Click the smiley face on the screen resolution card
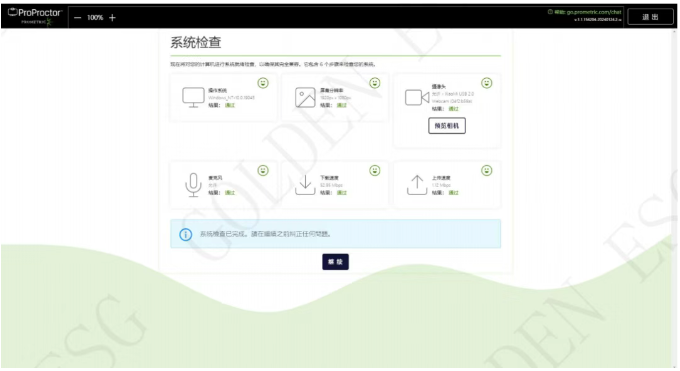Image resolution: width=680 pixels, height=371 pixels. (x=375, y=83)
